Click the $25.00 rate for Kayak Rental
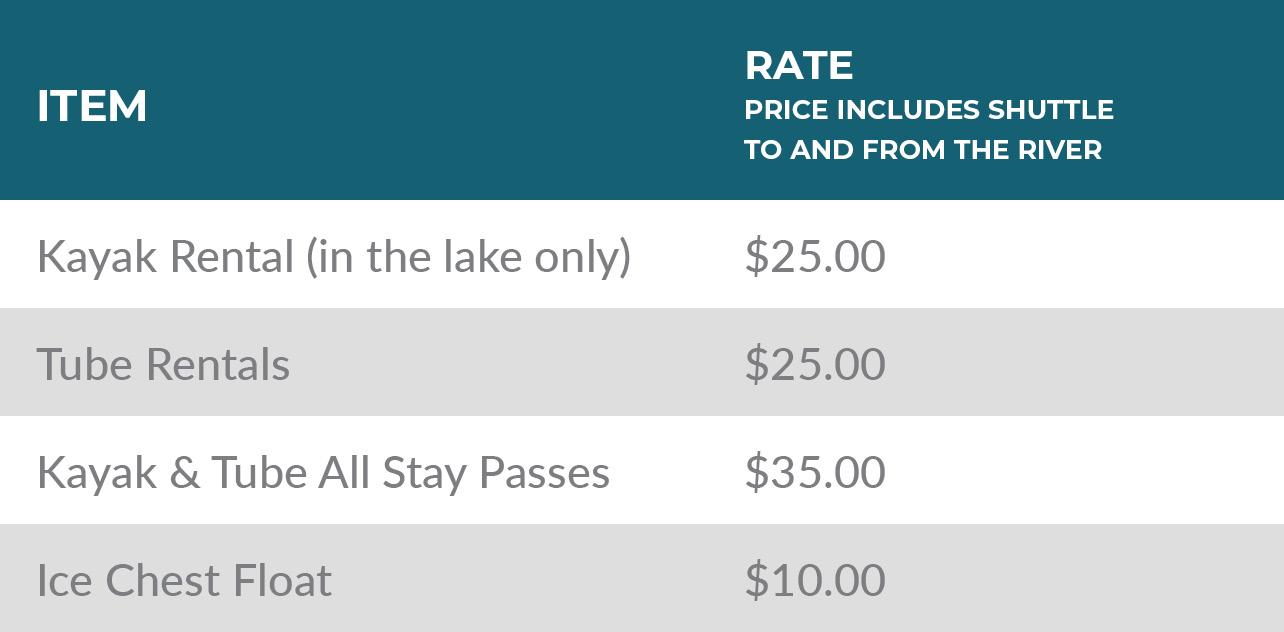Screen dimensions: 1284x632 point(814,257)
